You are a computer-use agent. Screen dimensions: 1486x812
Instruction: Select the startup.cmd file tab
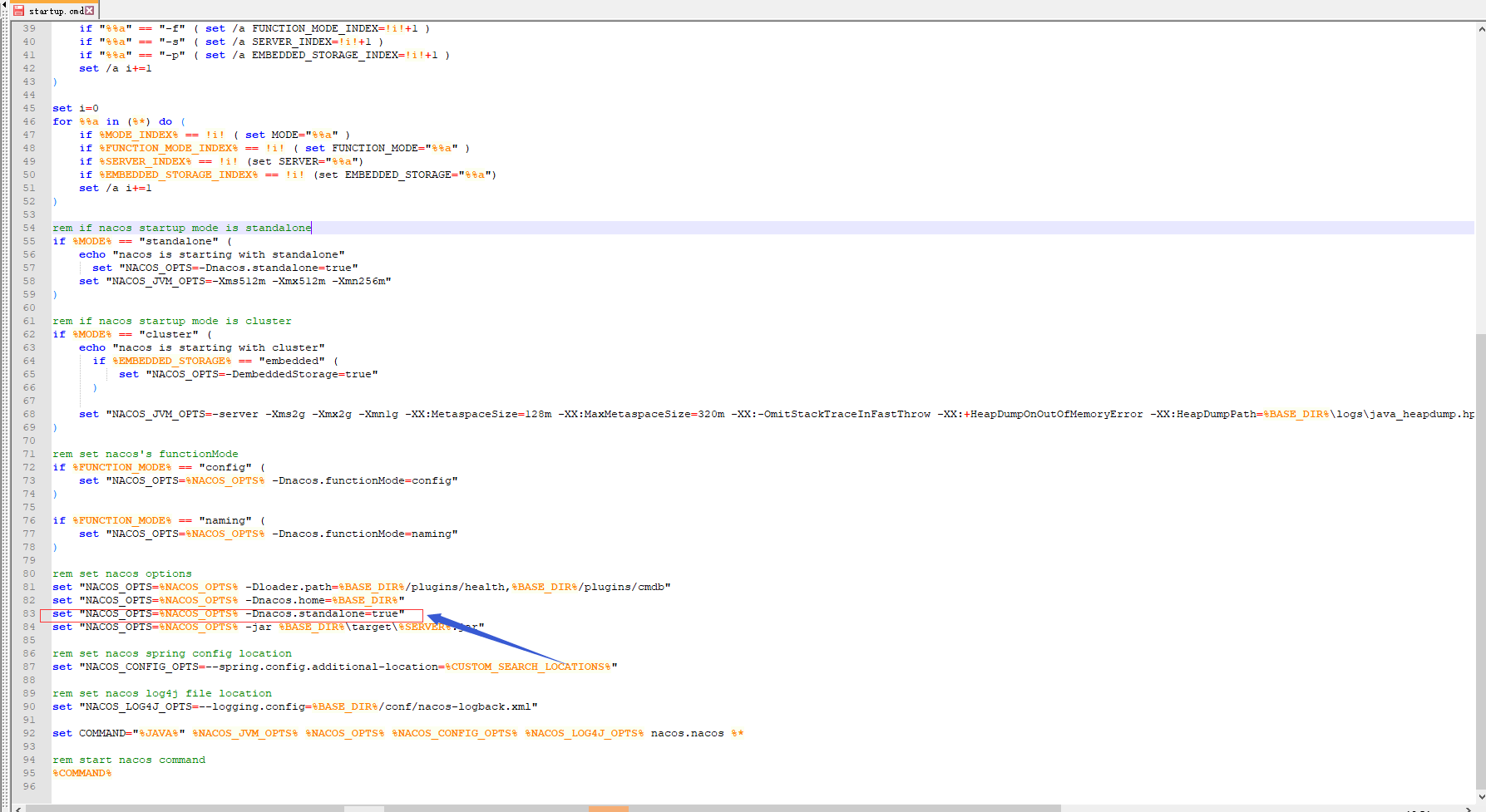tap(52, 11)
